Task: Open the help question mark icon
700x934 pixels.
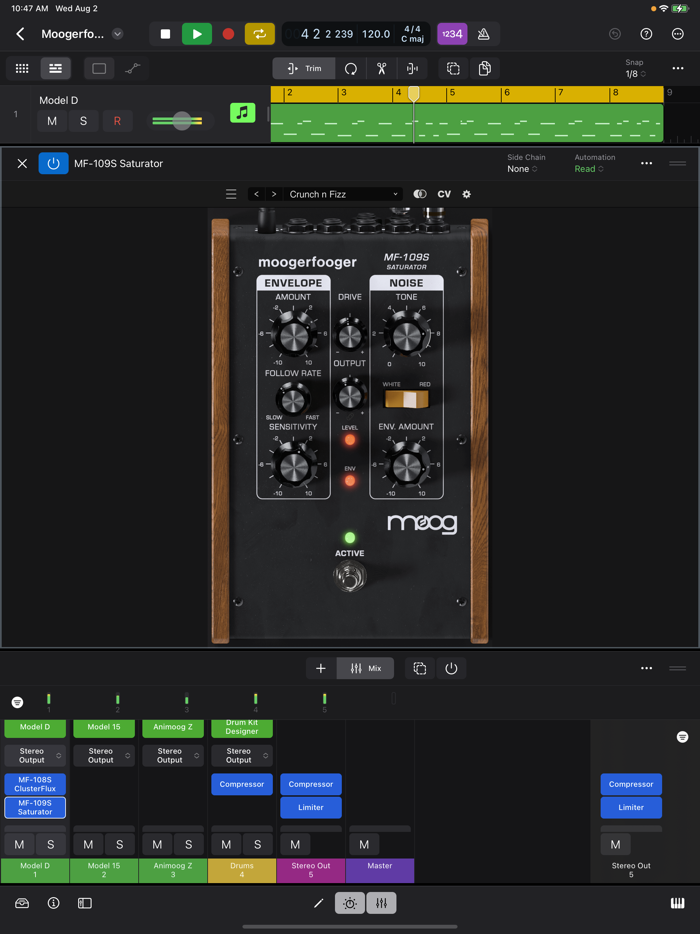Action: (x=646, y=34)
